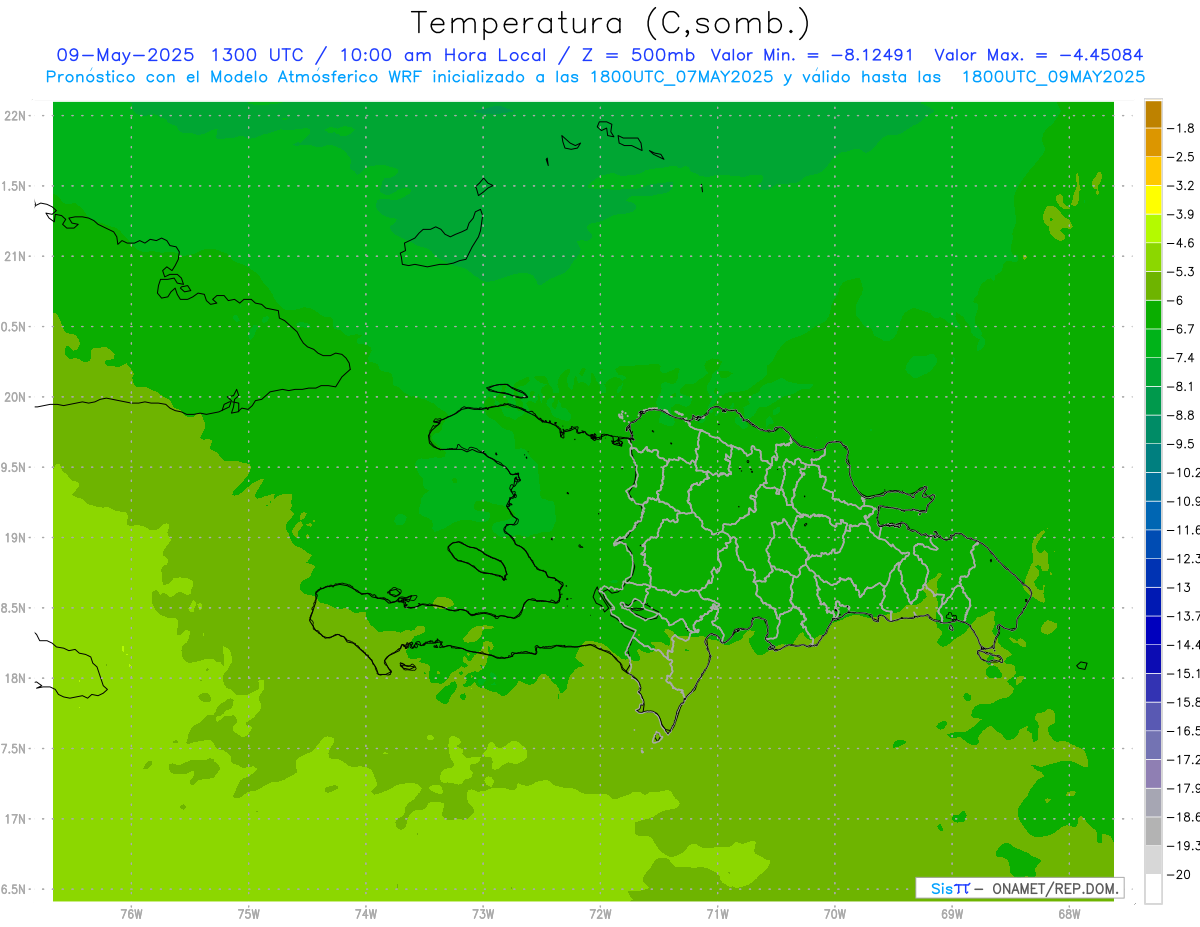Click the '22N' latitude label
This screenshot has width=1200, height=927.
click(14, 116)
